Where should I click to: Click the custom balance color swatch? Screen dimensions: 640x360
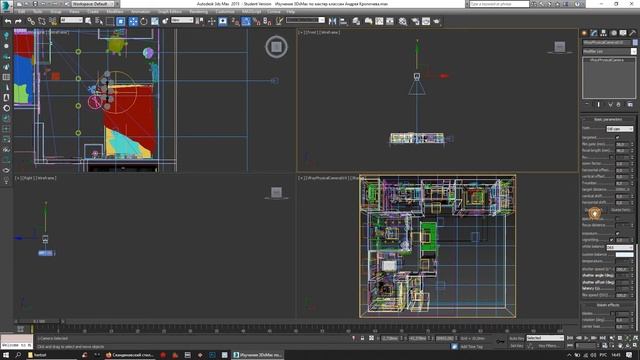point(624,255)
